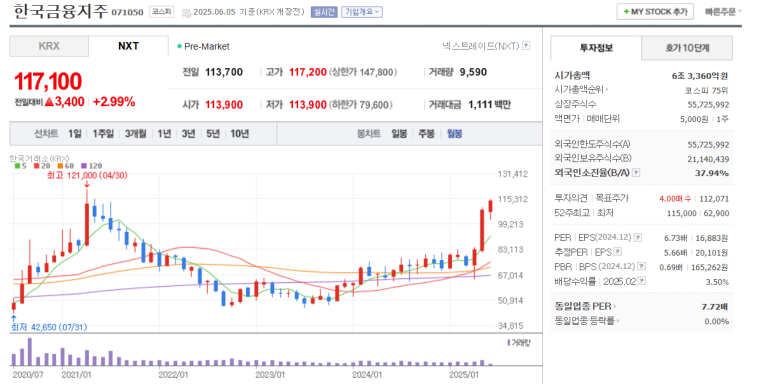Click 한국금융지주 stock name heading

point(60,11)
